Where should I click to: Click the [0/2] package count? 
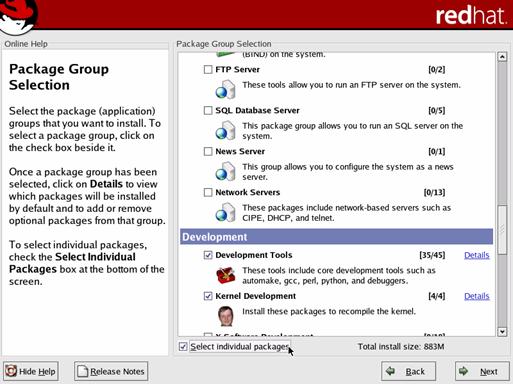[437, 69]
